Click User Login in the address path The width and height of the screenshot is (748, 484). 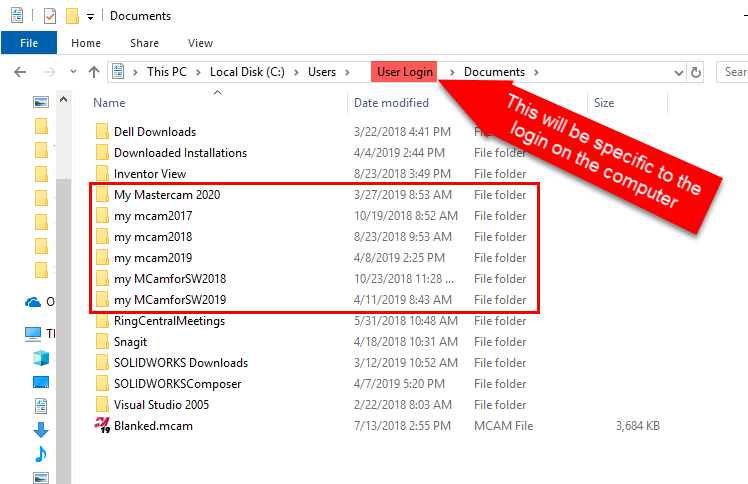click(x=405, y=72)
